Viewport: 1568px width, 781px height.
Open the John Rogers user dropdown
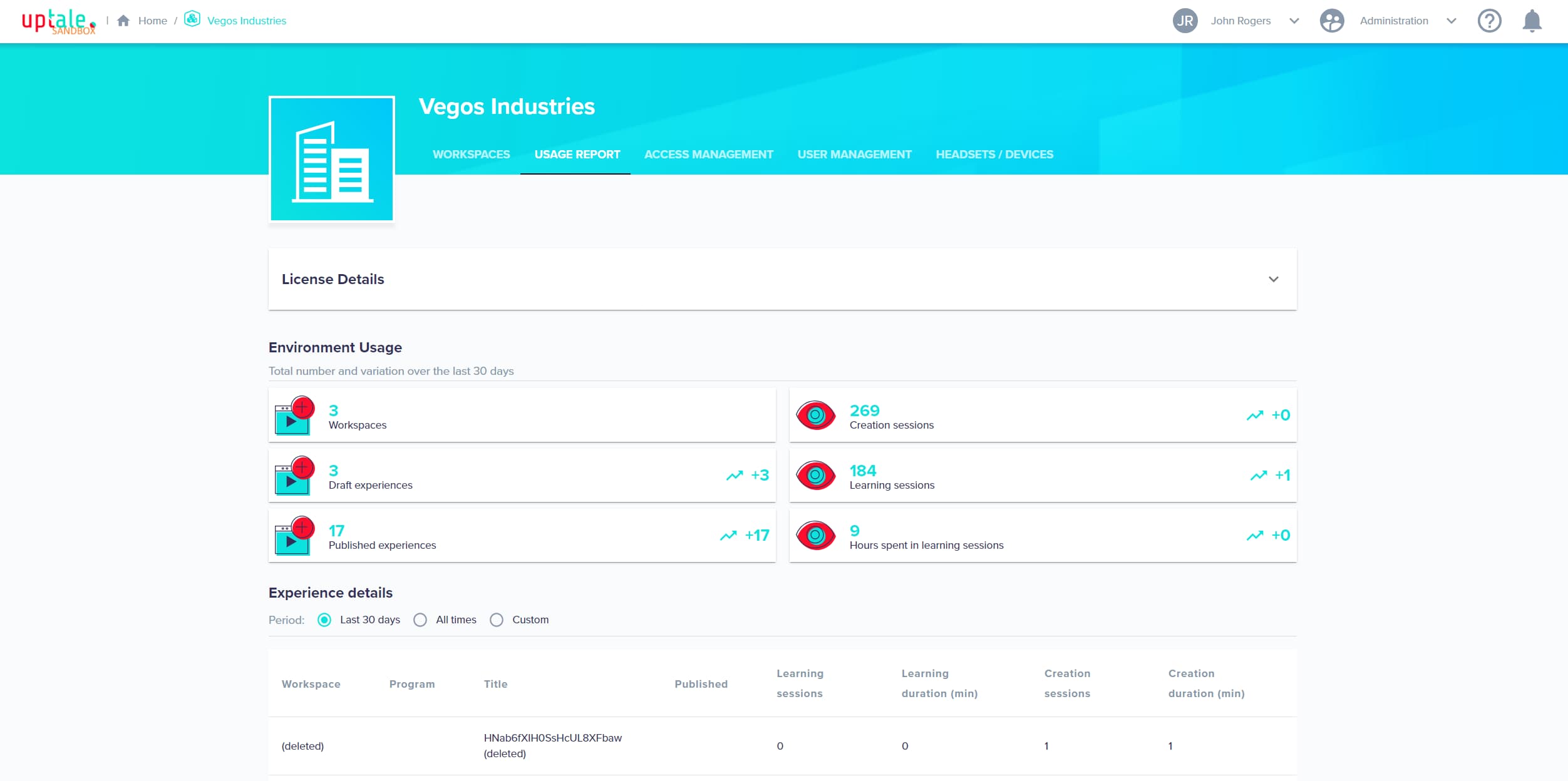click(x=1294, y=21)
